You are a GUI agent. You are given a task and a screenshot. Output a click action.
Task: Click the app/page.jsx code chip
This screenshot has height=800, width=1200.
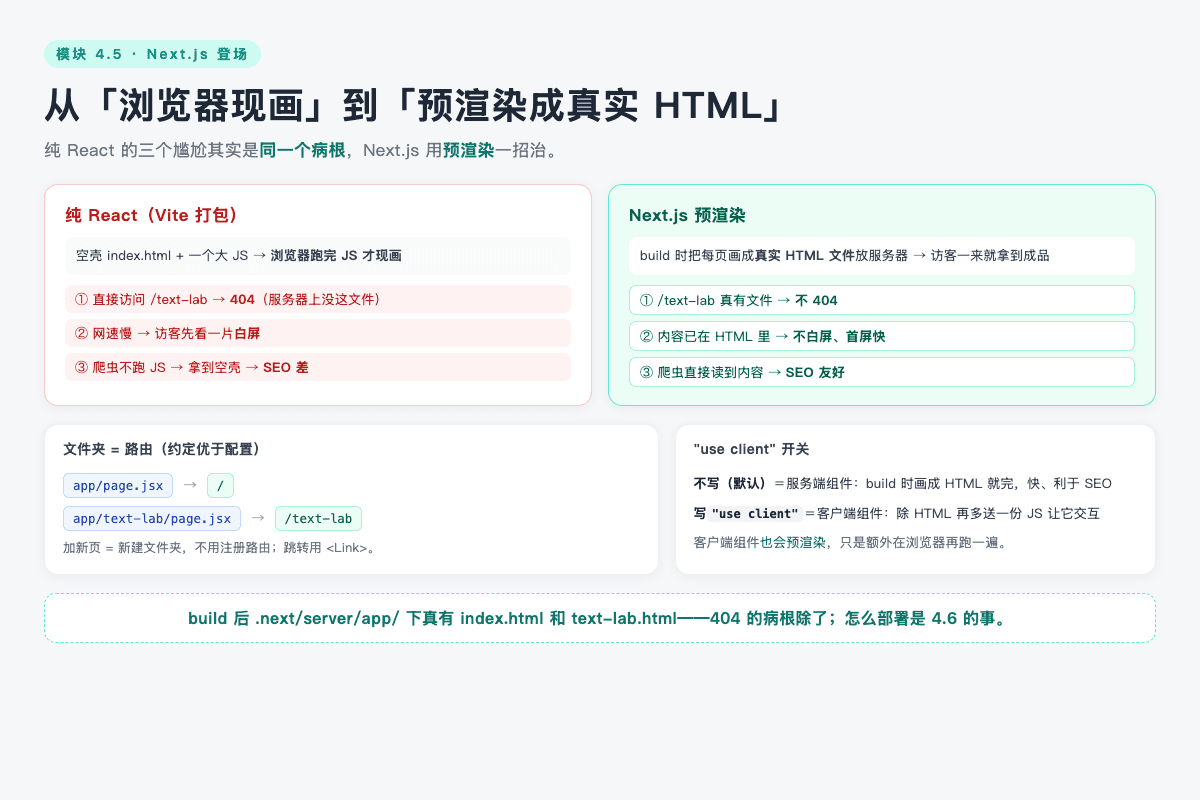tap(118, 486)
